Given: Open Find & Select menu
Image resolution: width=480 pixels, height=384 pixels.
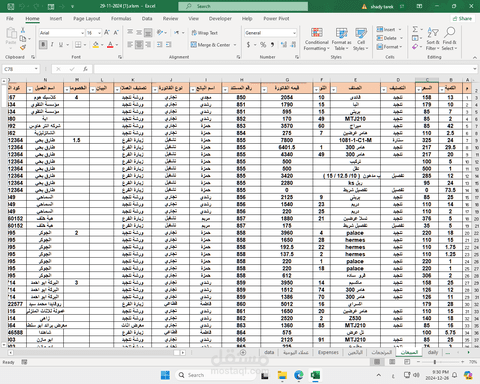Looking at the screenshot, I should [449, 39].
